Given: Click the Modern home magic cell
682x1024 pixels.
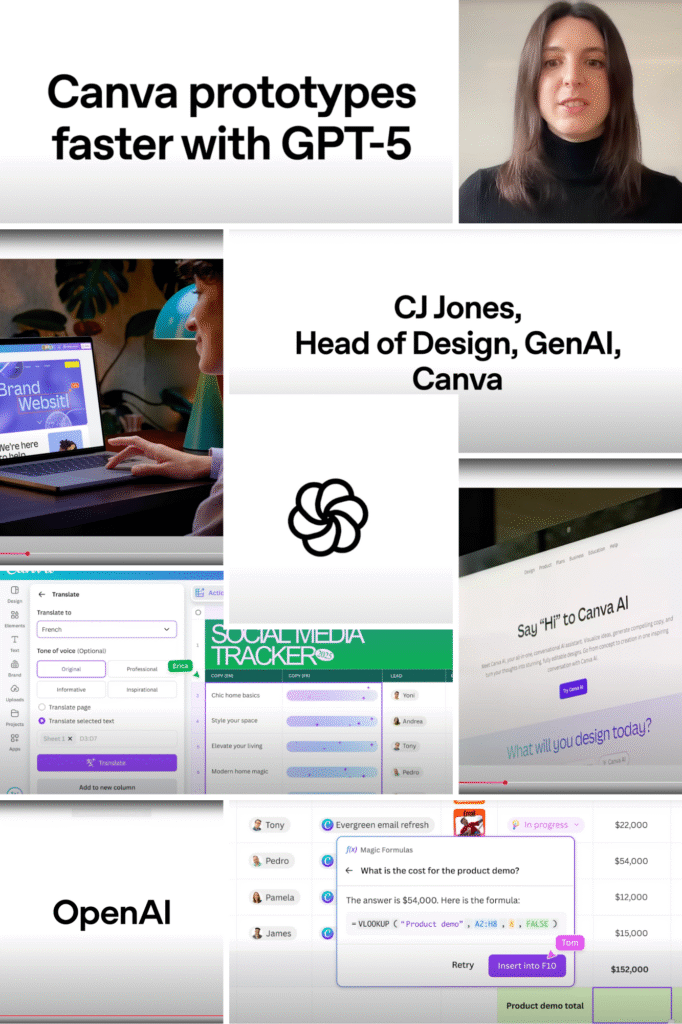Looking at the screenshot, I should [244, 772].
